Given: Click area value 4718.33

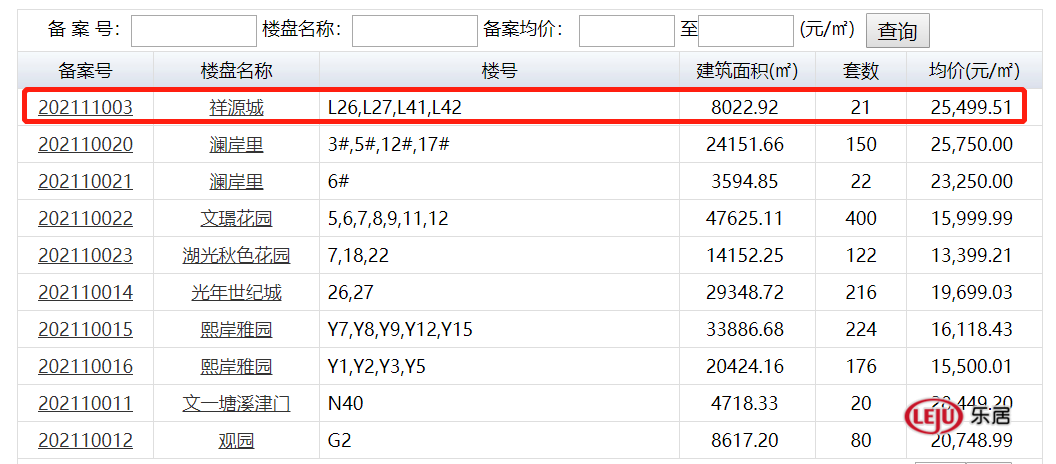Looking at the screenshot, I should 745,404.
